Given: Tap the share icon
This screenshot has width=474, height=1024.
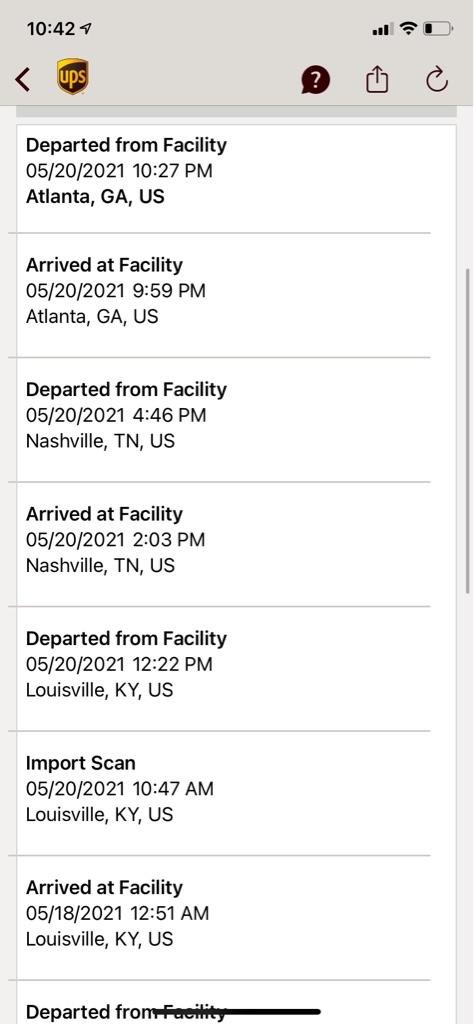Looking at the screenshot, I should (x=377, y=80).
